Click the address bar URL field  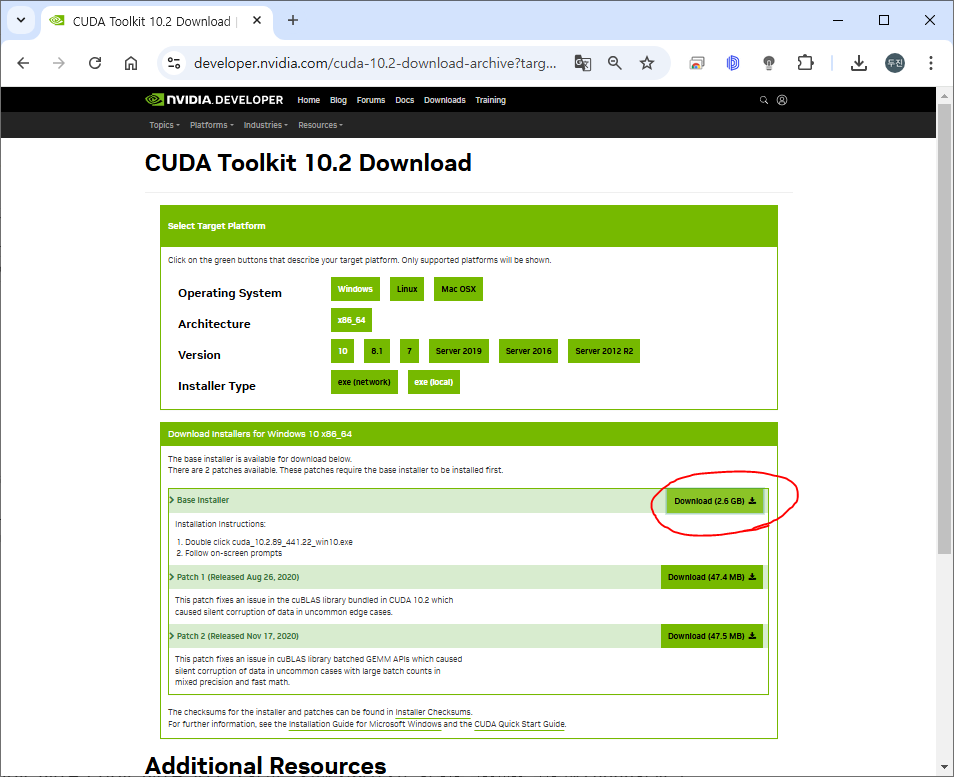(375, 63)
